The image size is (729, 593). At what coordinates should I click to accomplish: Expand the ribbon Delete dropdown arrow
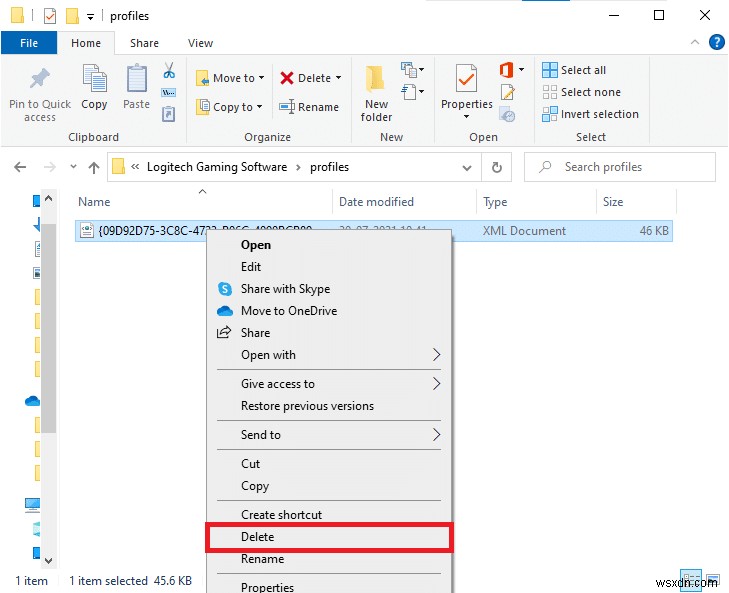click(338, 78)
